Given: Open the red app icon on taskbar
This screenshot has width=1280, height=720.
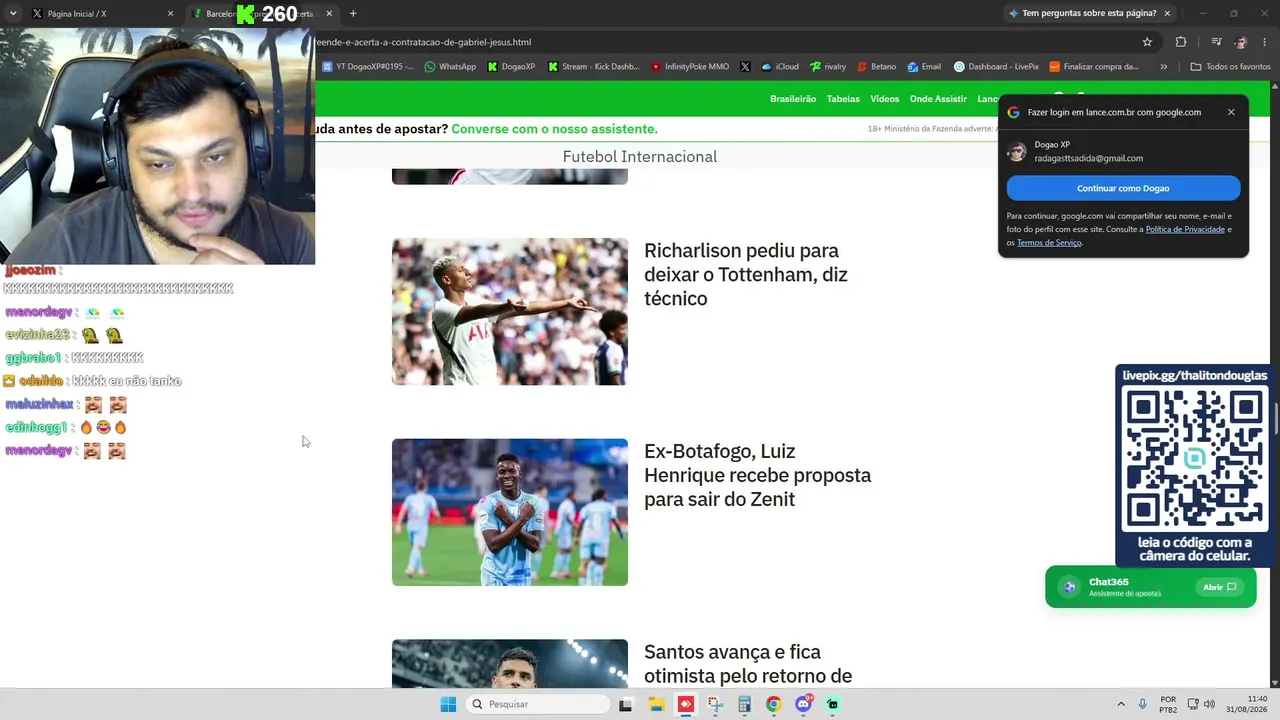Looking at the screenshot, I should 685,704.
